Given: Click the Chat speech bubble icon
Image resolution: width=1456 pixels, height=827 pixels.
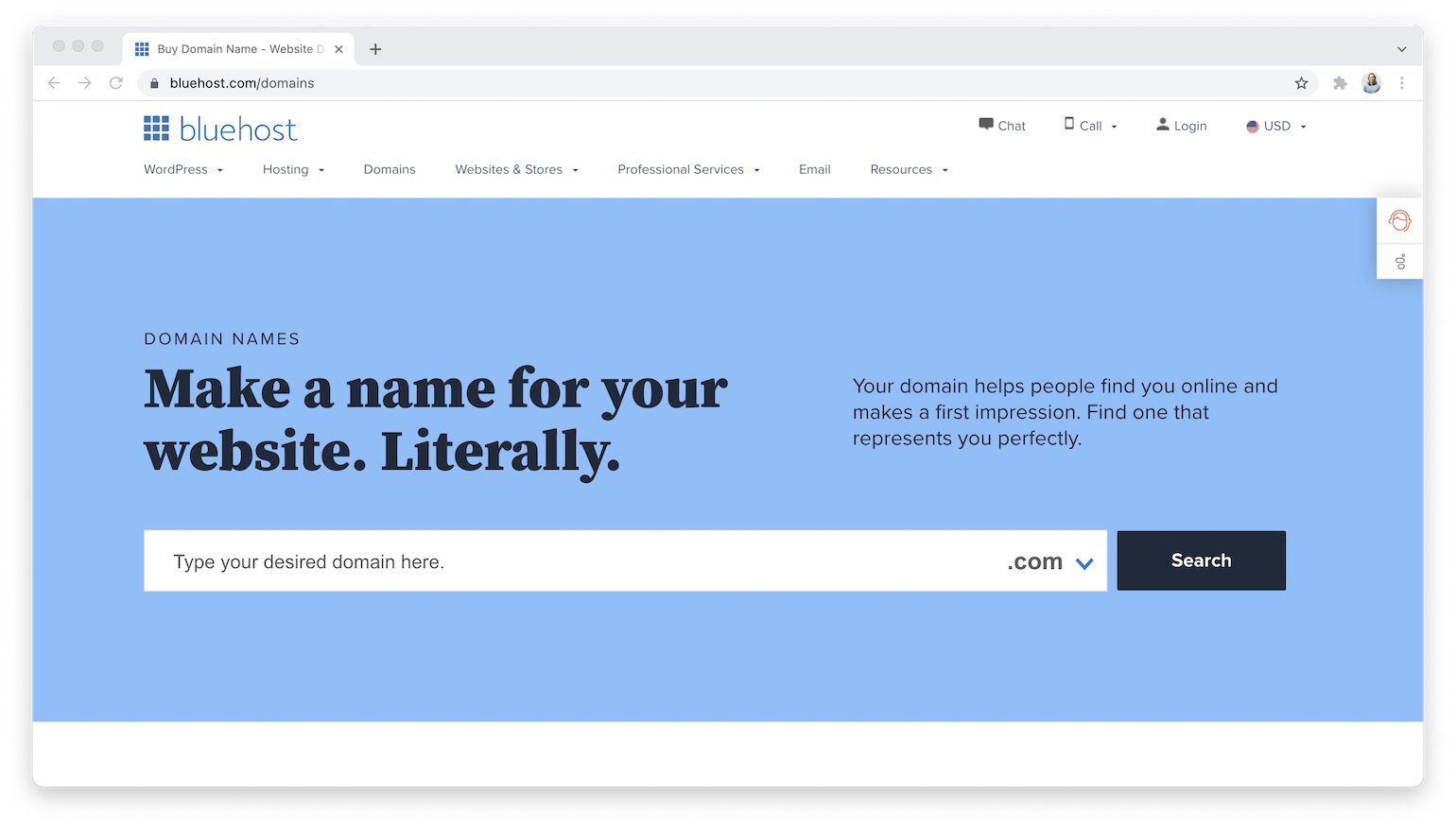Looking at the screenshot, I should pyautogui.click(x=984, y=124).
